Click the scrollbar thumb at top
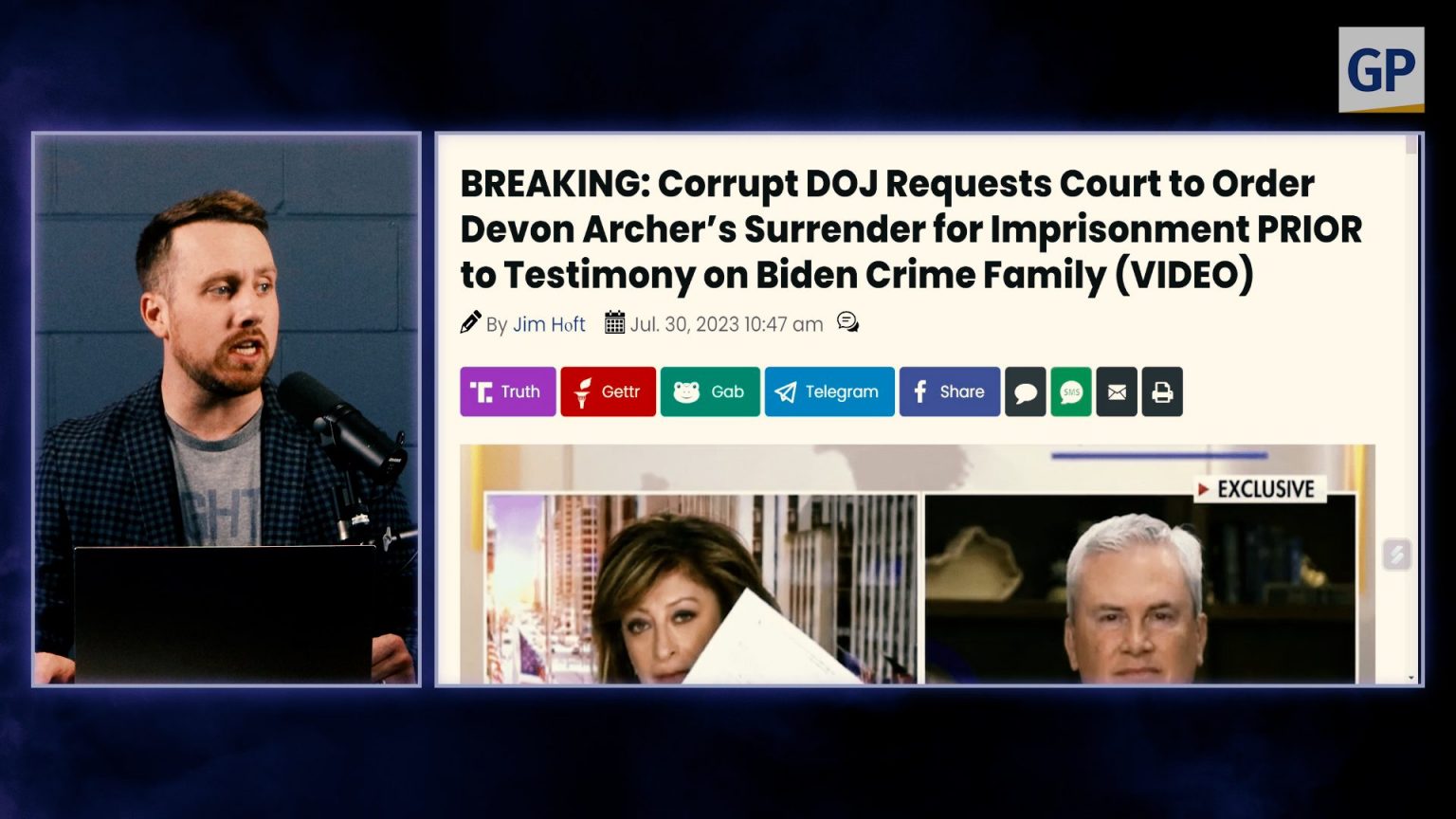 [1410, 144]
